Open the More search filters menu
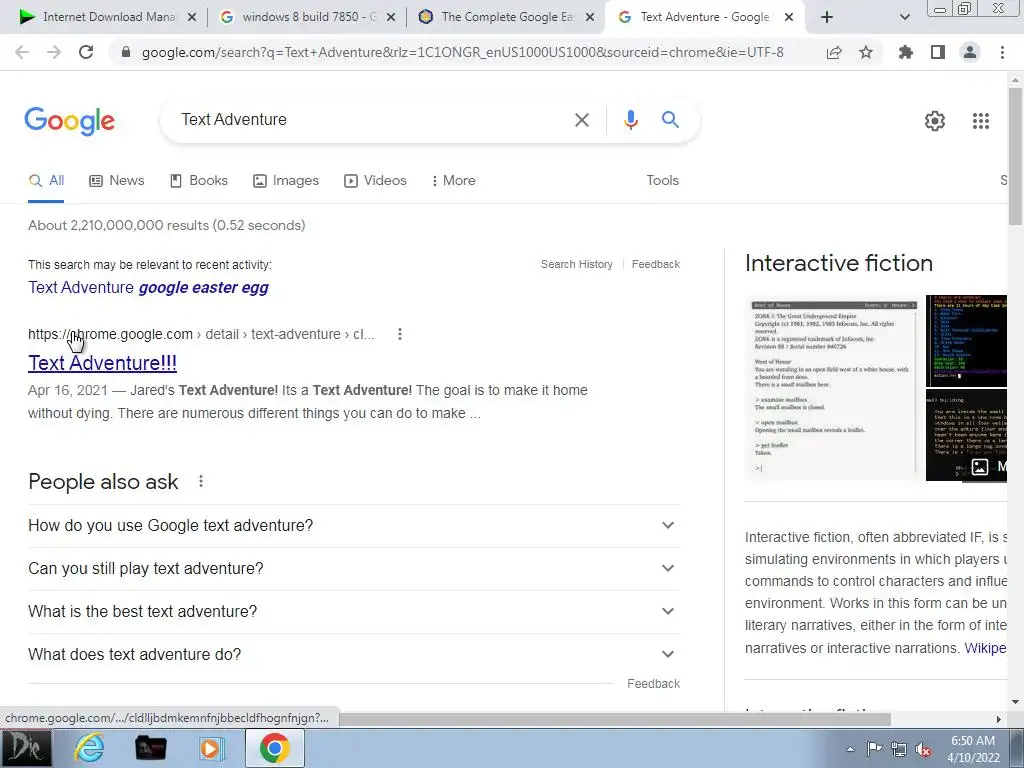 click(453, 181)
